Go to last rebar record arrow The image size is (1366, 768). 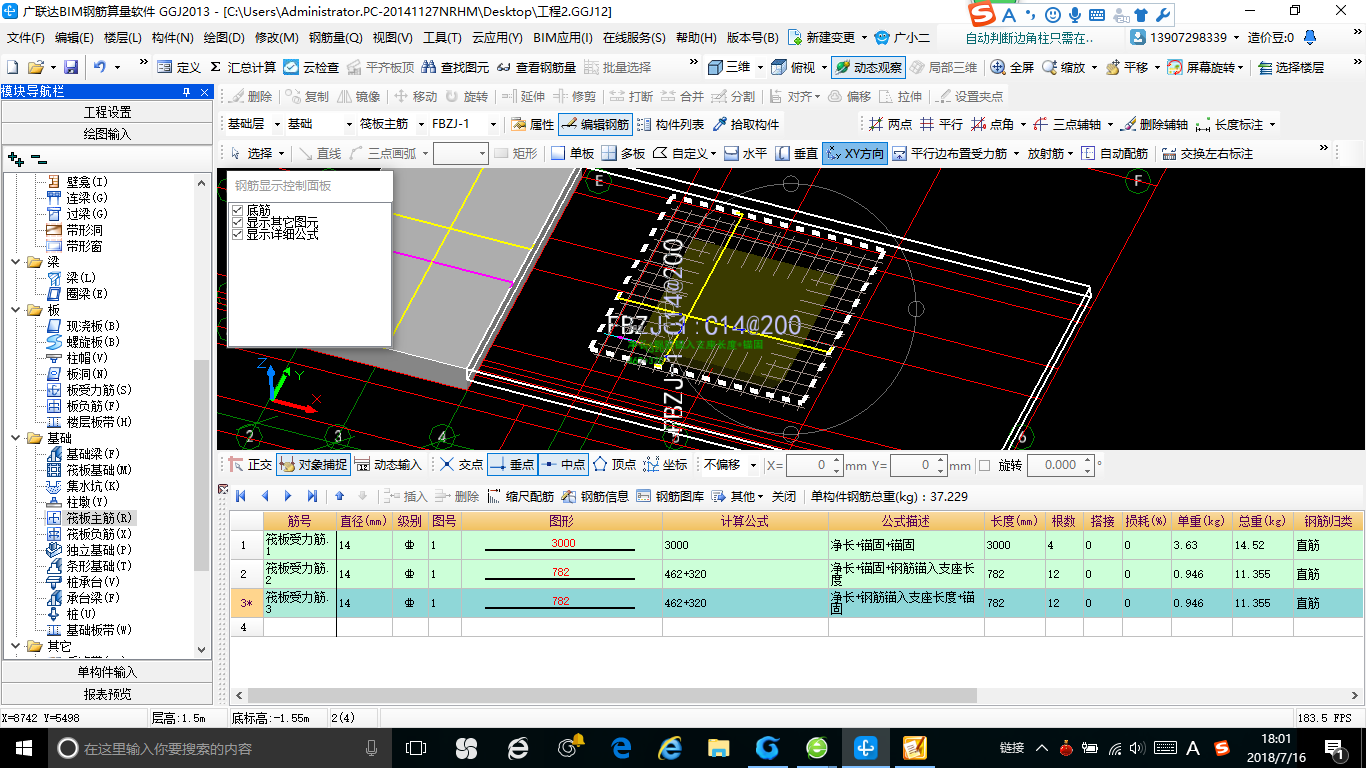312,496
